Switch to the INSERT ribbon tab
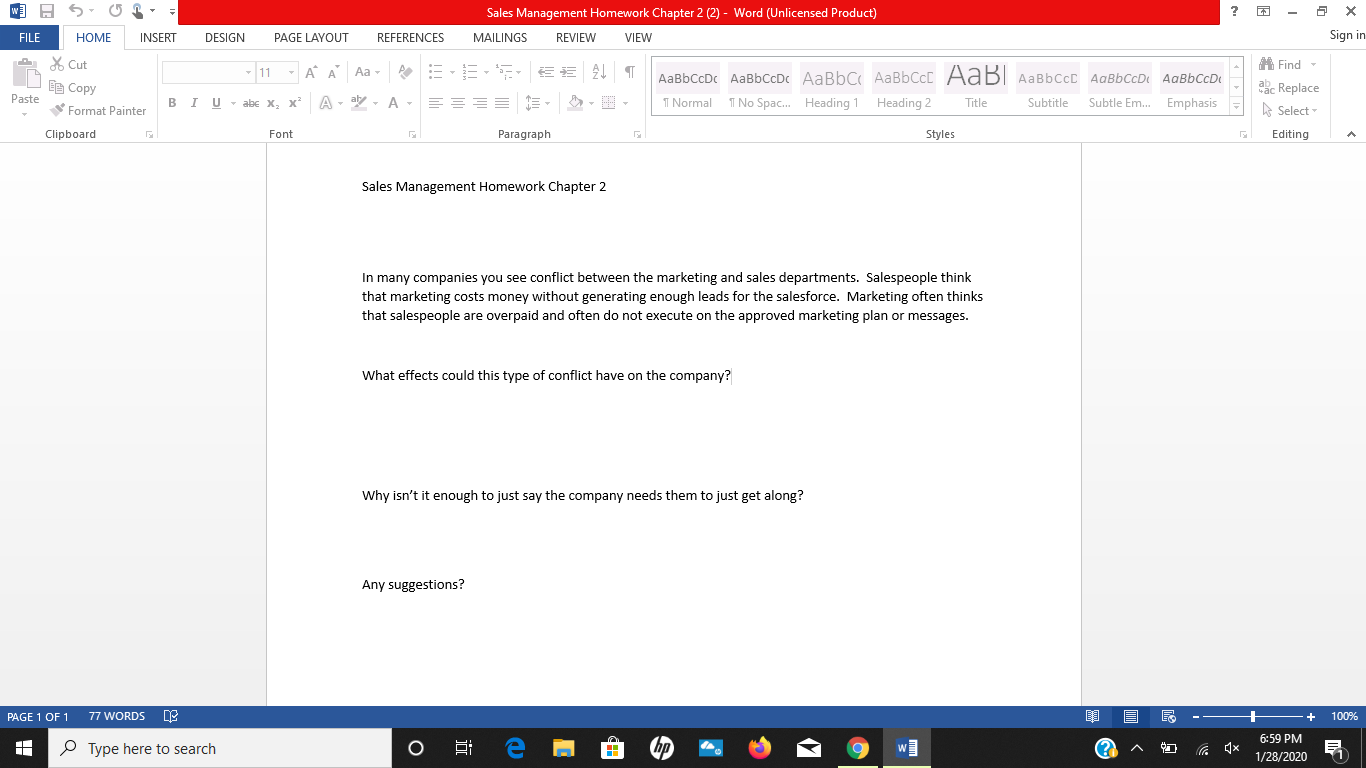 [157, 37]
